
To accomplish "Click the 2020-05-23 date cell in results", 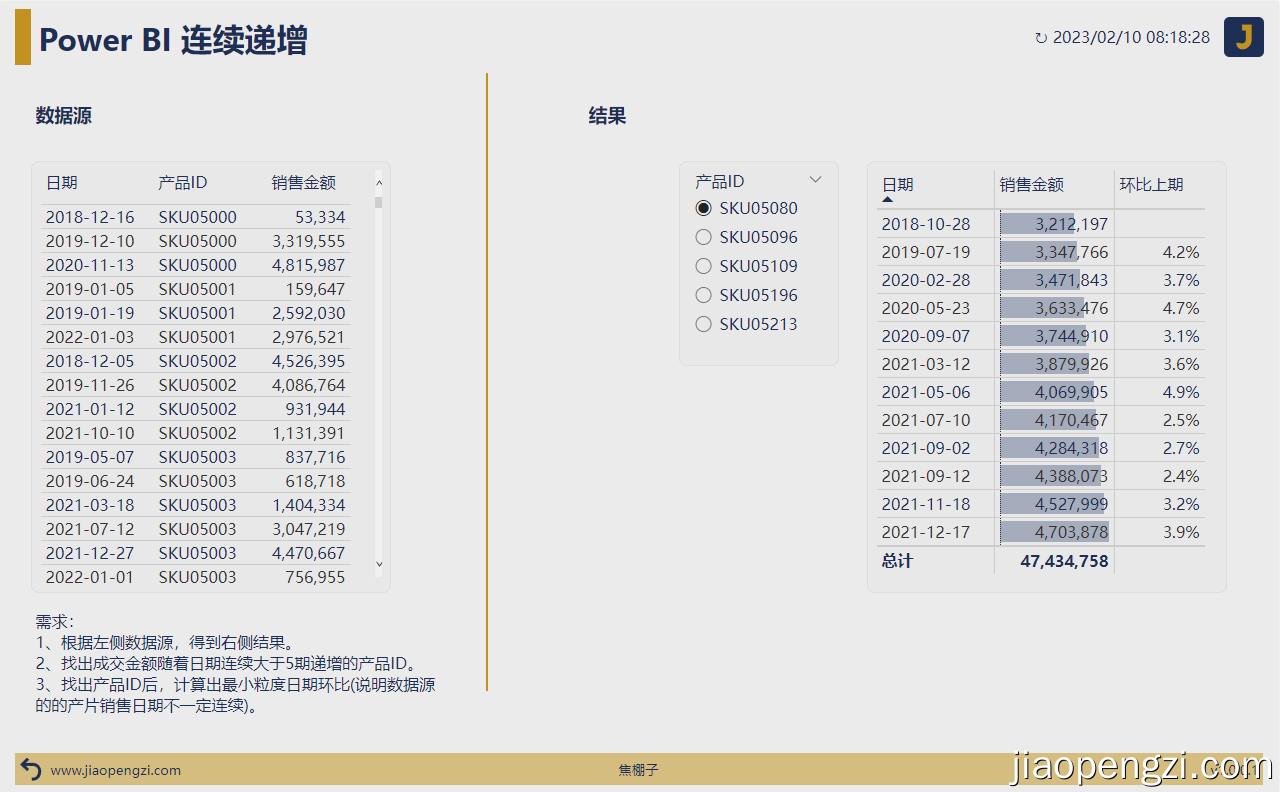I will tap(926, 308).
